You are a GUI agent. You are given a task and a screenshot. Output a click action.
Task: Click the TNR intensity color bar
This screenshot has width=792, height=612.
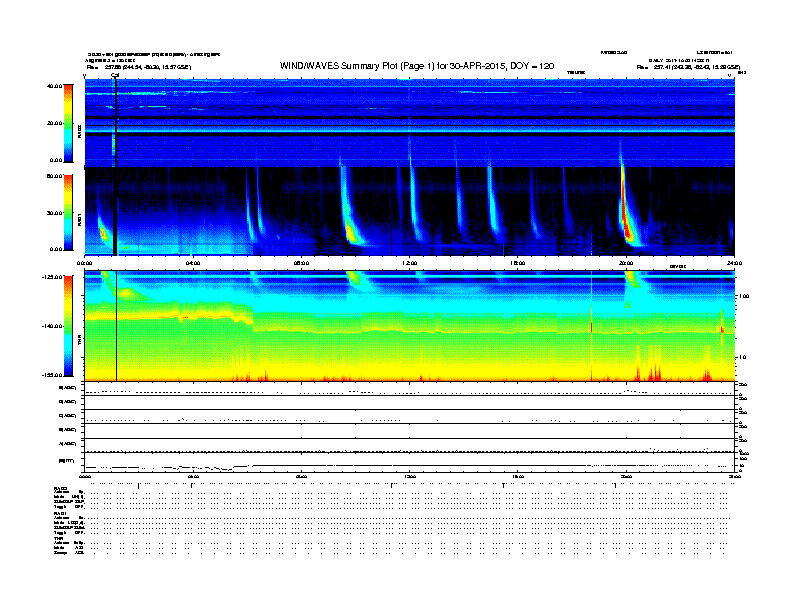pyautogui.click(x=68, y=326)
